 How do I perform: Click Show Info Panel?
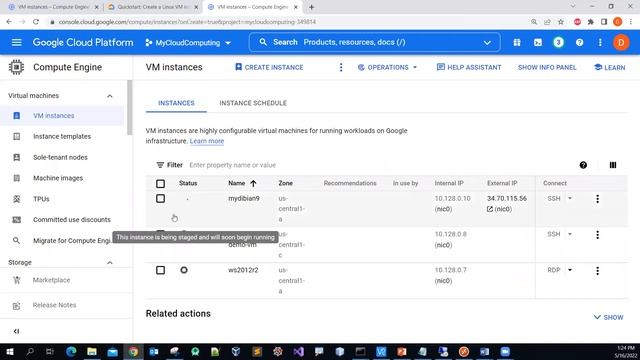point(547,67)
